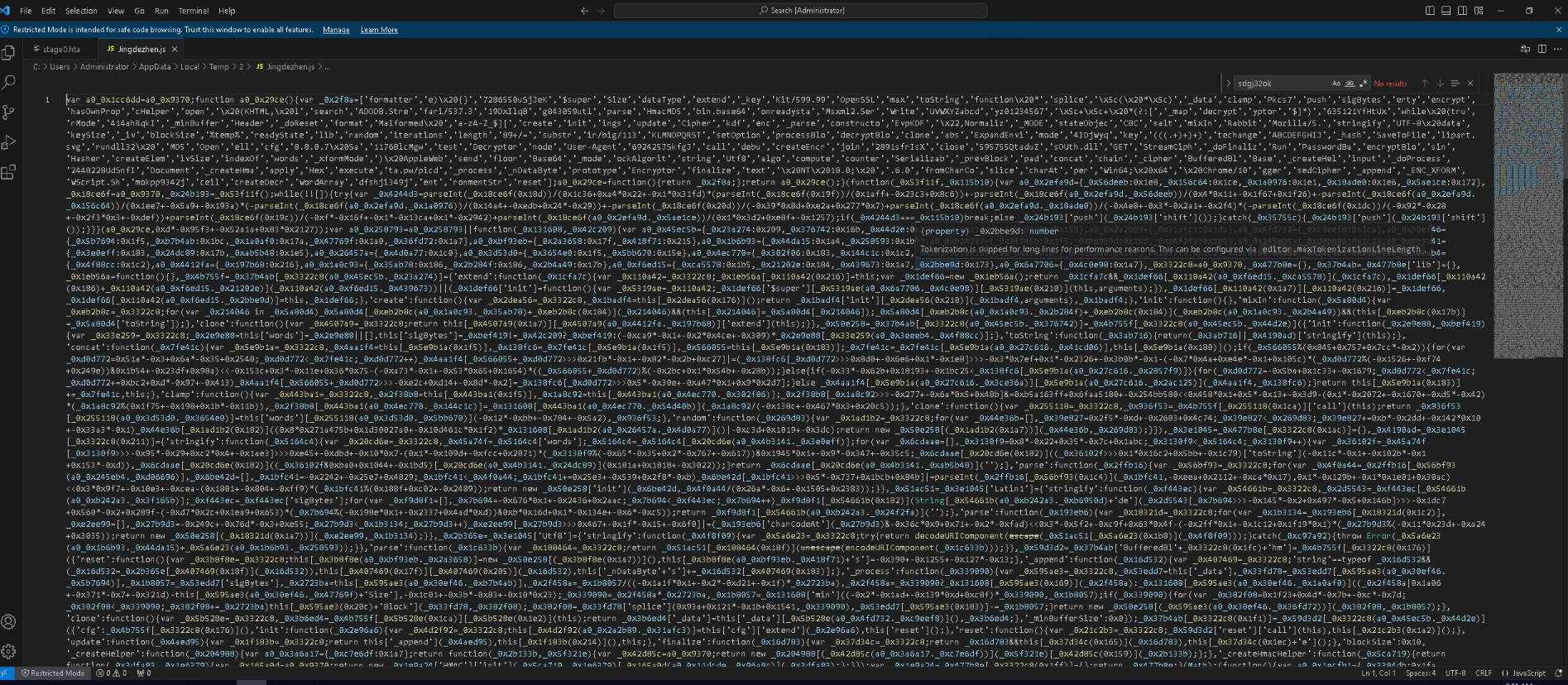This screenshot has height=685, width=1568.
Task: Open the Extensions view
Action: [9, 172]
